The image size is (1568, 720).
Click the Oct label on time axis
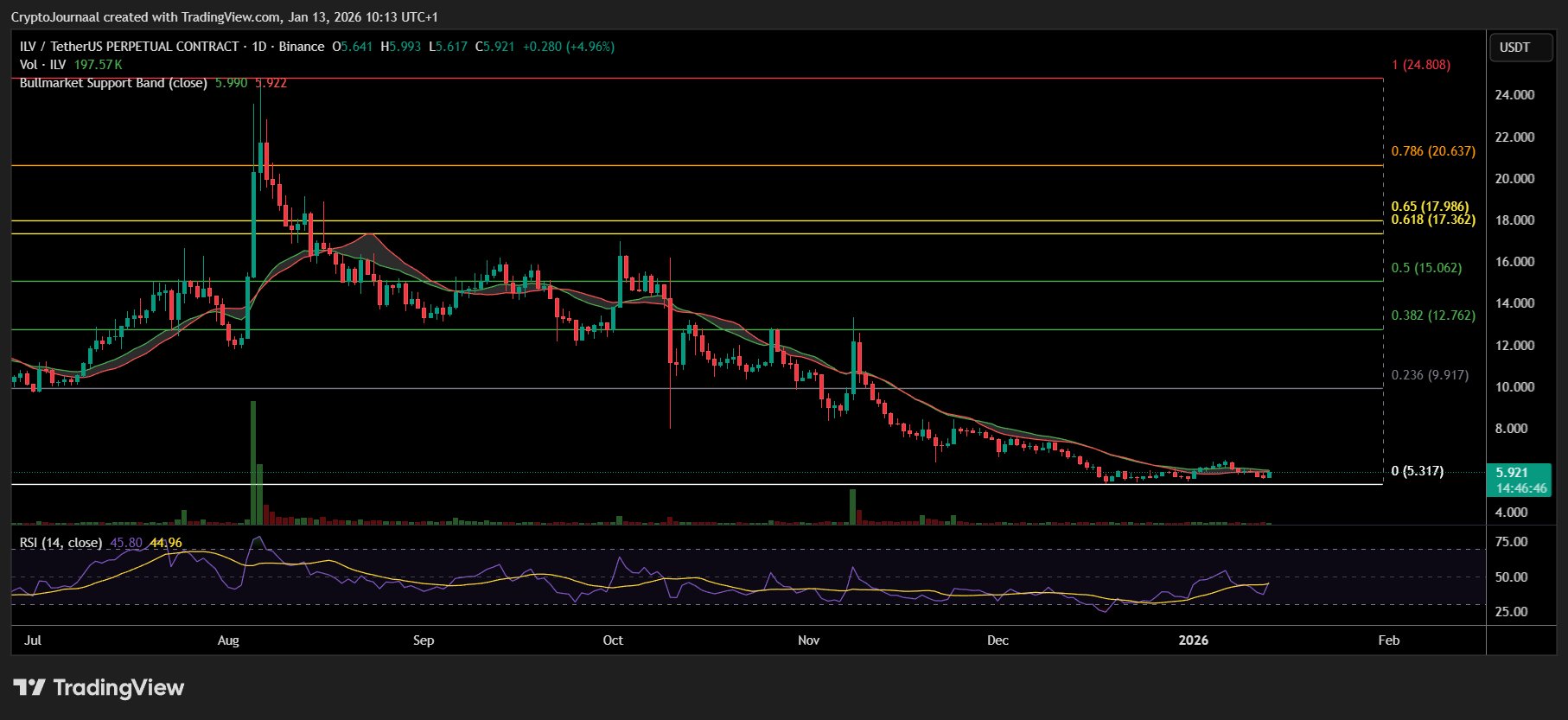pos(613,640)
